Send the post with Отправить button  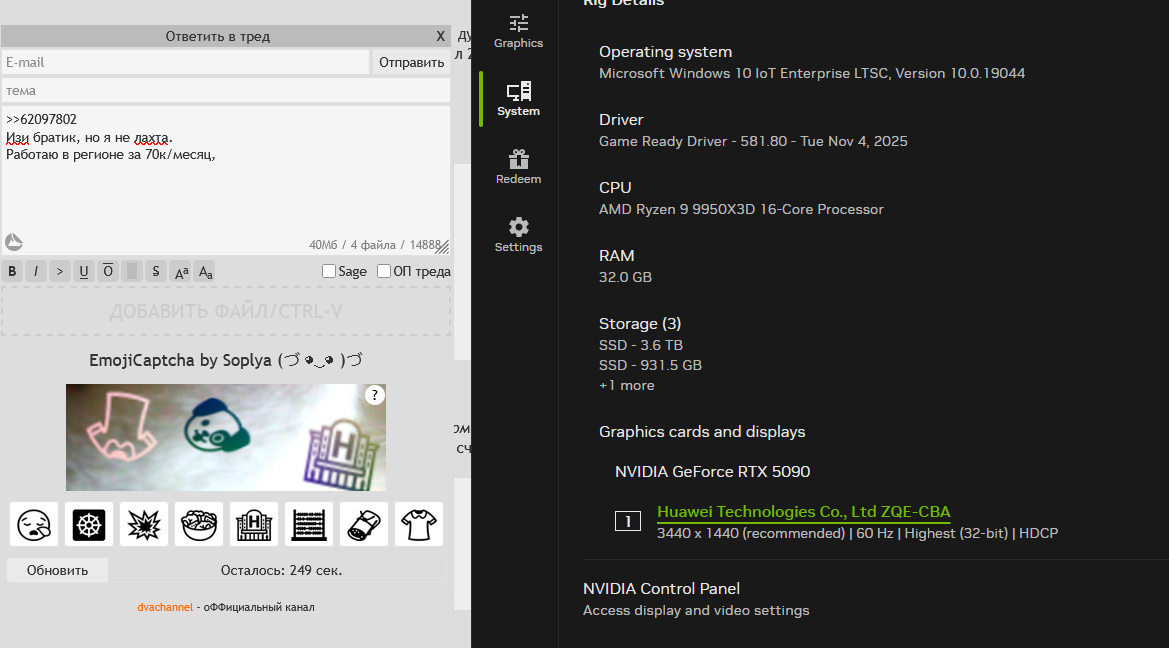point(412,63)
